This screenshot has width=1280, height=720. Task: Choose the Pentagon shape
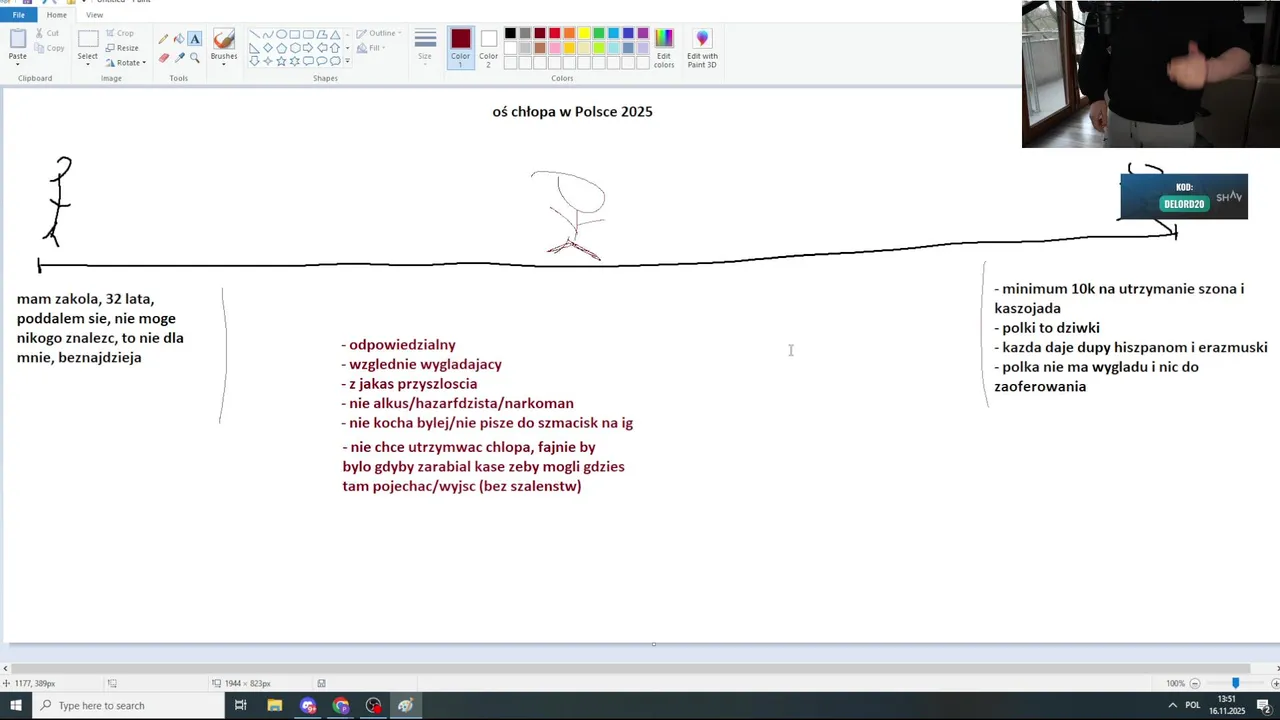click(281, 47)
